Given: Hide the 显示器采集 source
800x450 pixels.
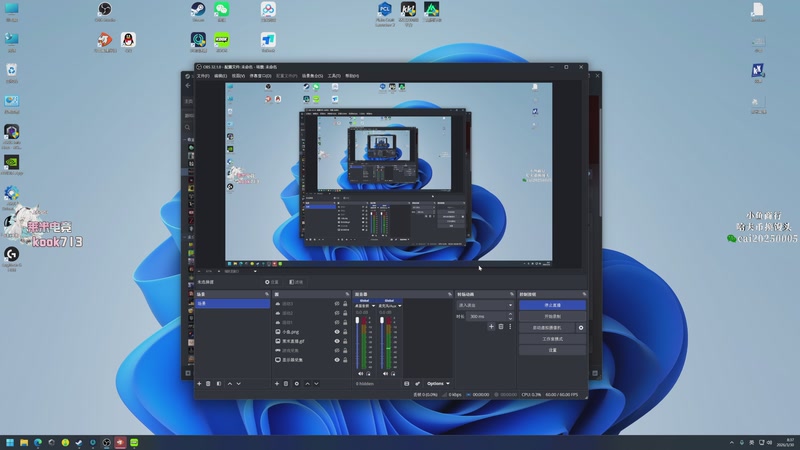Looking at the screenshot, I should pyautogui.click(x=336, y=361).
